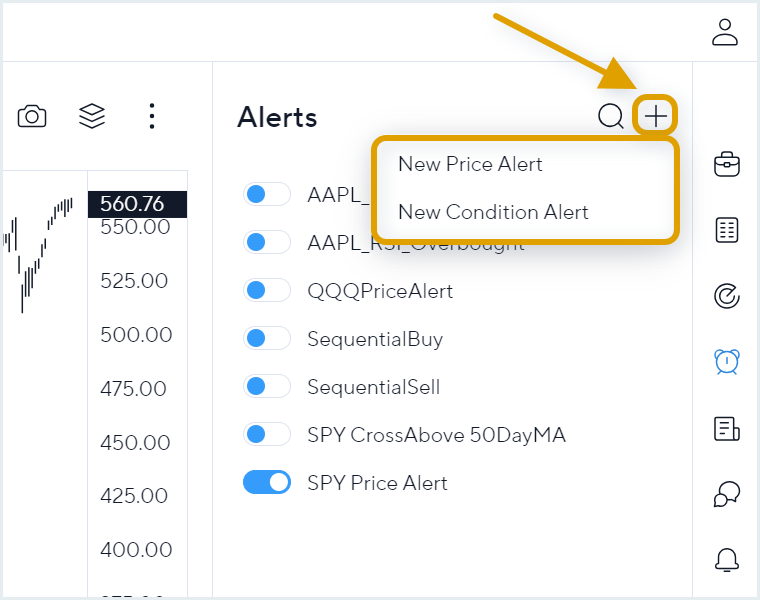Open the portfolio briefcase sidebar icon
760x600 pixels.
coord(727,164)
